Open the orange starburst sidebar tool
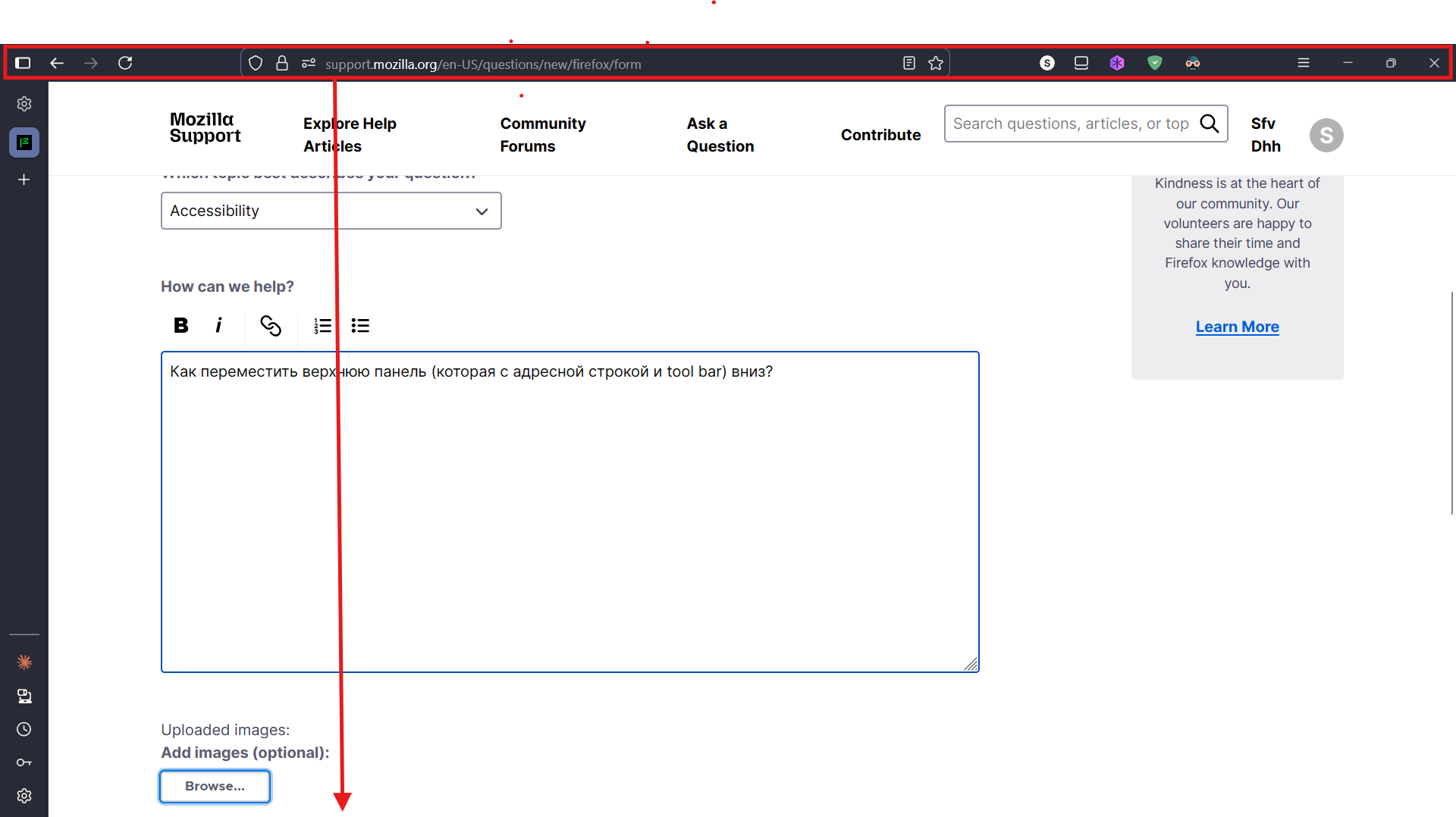Viewport: 1456px width, 817px height. click(24, 662)
